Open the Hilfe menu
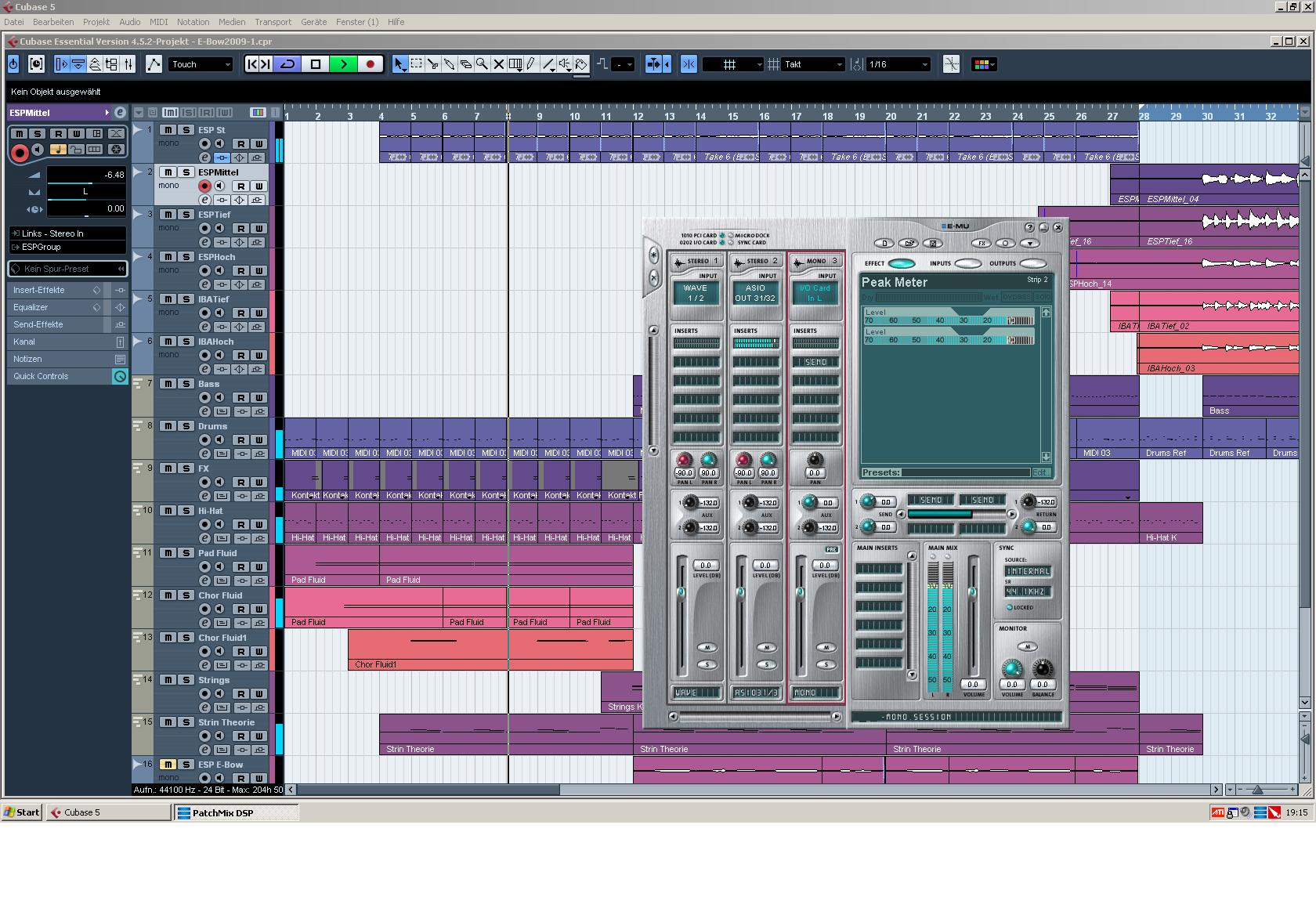 pos(396,22)
